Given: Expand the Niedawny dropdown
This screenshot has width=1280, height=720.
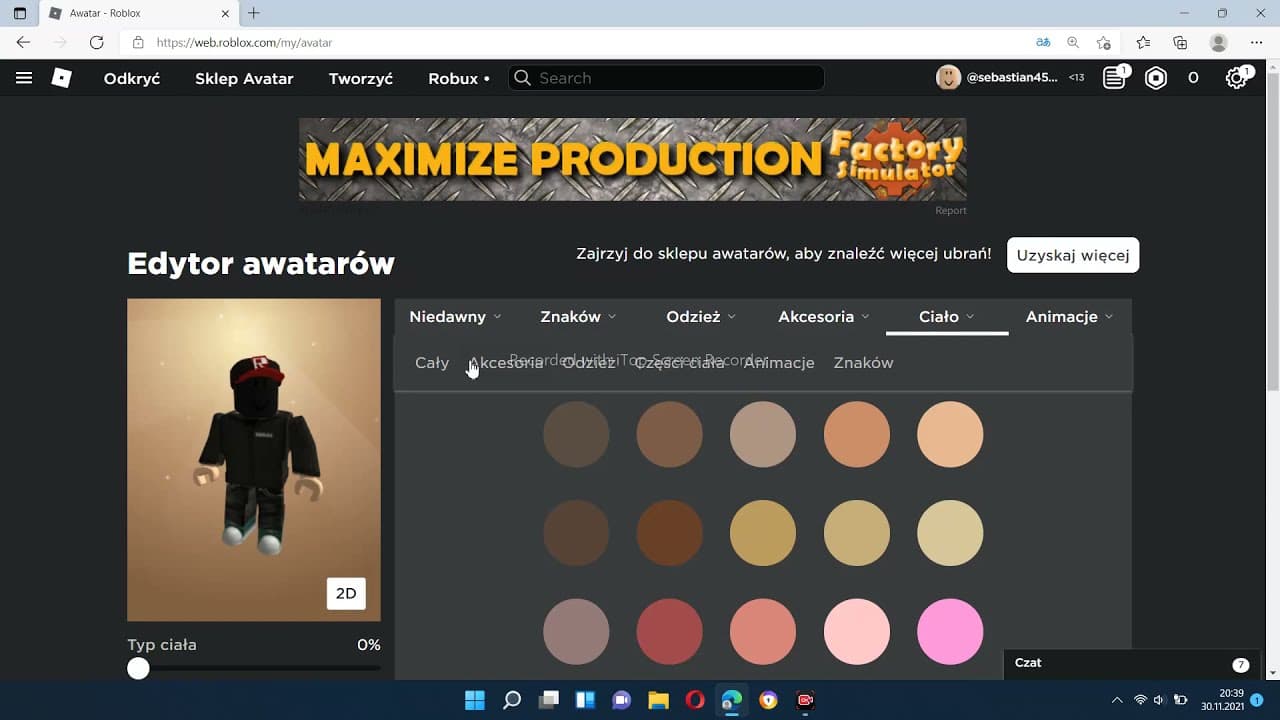Looking at the screenshot, I should coord(455,317).
